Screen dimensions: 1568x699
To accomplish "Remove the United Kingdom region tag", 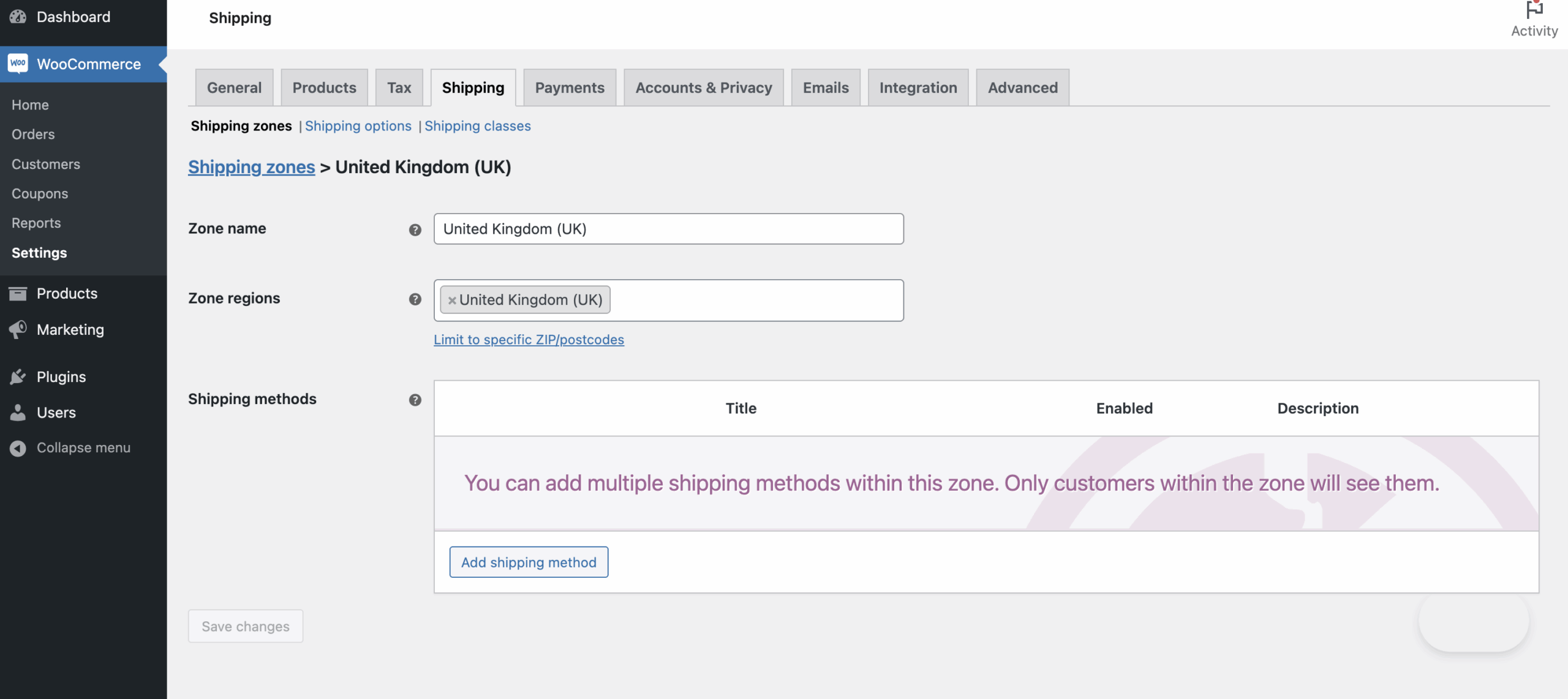I will pyautogui.click(x=453, y=300).
